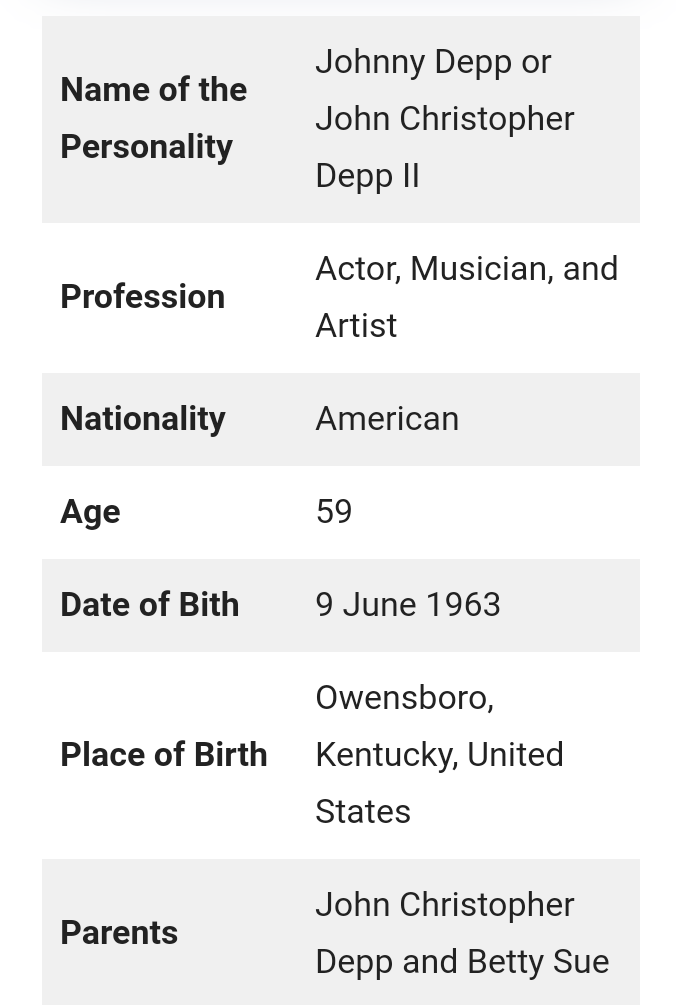Select the '9 June 1963' date
This screenshot has height=1005, width=676.
coord(408,604)
